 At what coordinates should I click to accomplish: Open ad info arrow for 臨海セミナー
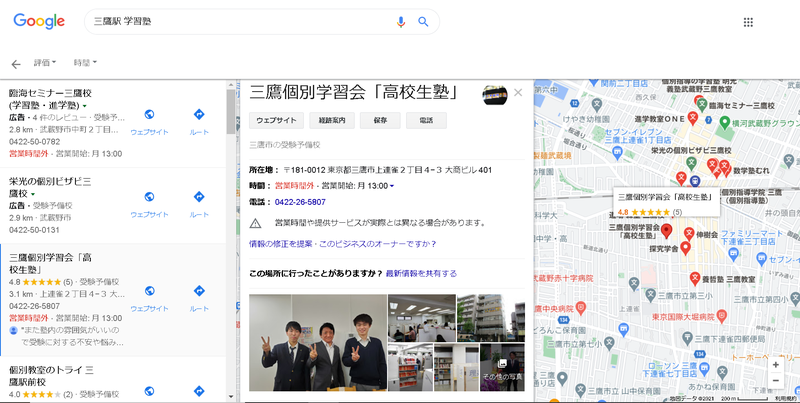click(x=84, y=106)
